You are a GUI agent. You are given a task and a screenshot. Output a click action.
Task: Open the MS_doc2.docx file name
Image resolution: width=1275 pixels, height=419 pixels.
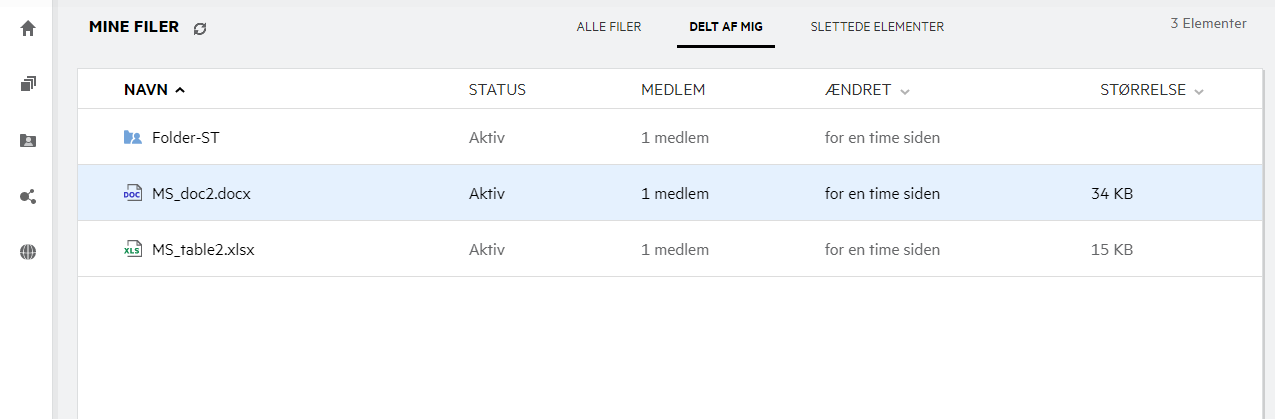pos(201,194)
